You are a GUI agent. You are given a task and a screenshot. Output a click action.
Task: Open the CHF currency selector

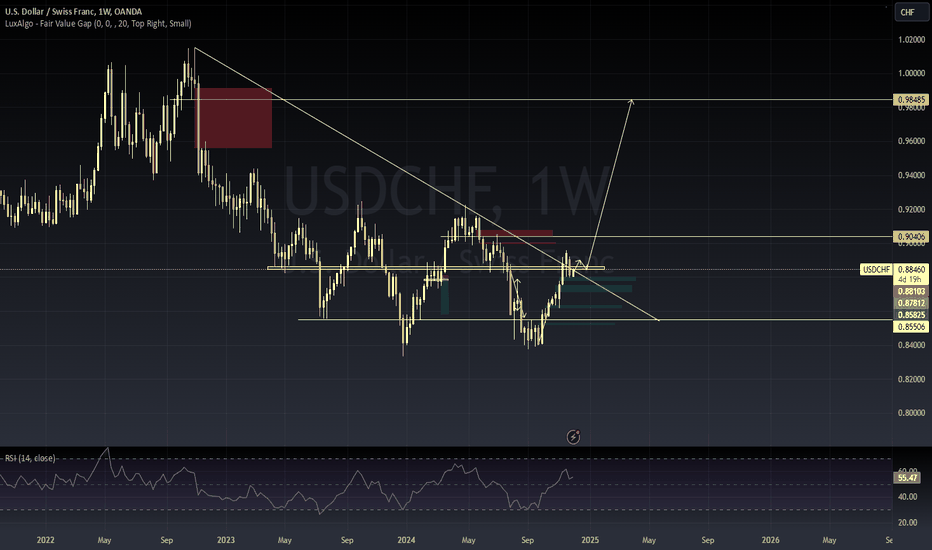(910, 12)
